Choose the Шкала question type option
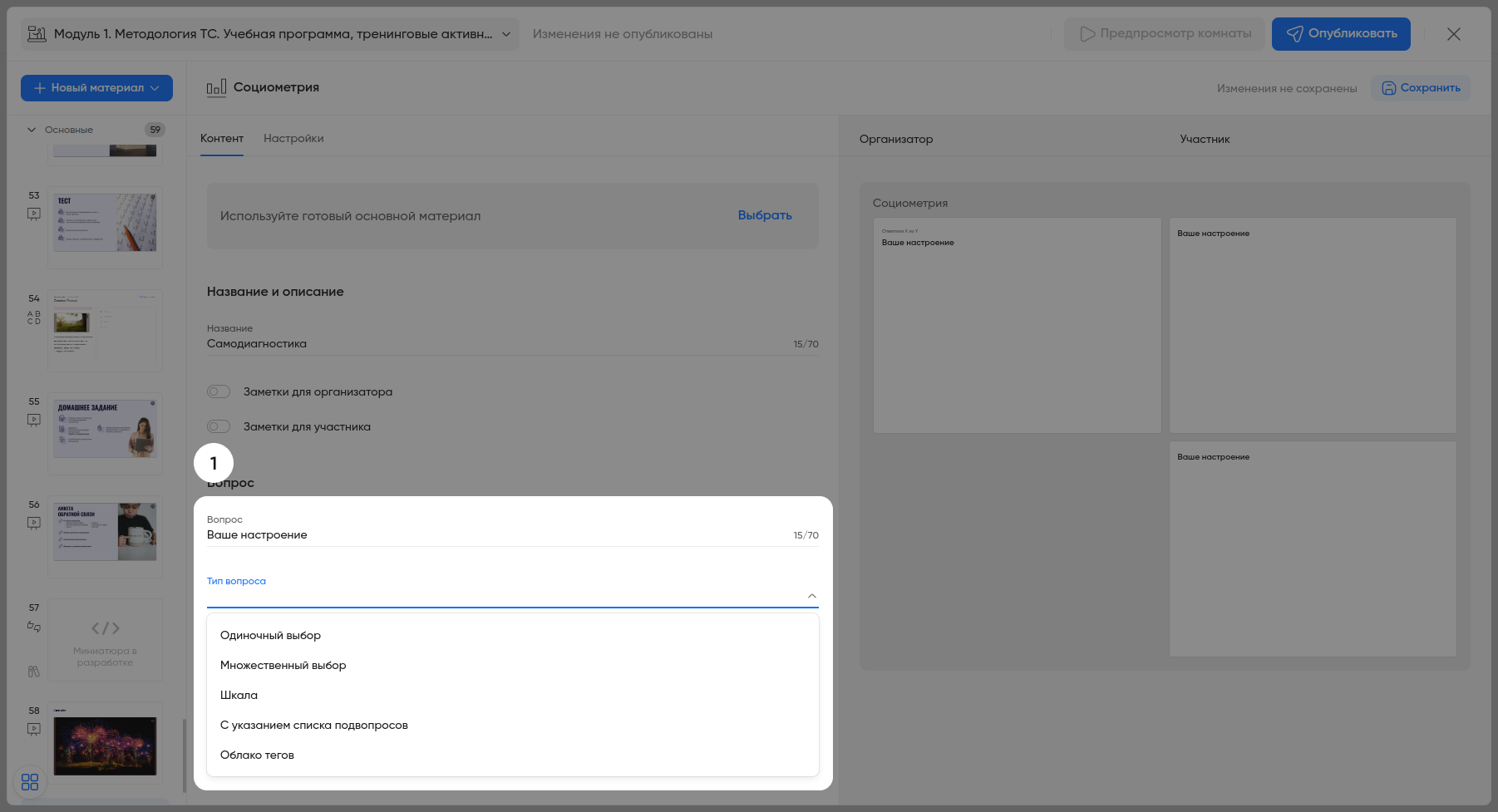 click(x=239, y=695)
